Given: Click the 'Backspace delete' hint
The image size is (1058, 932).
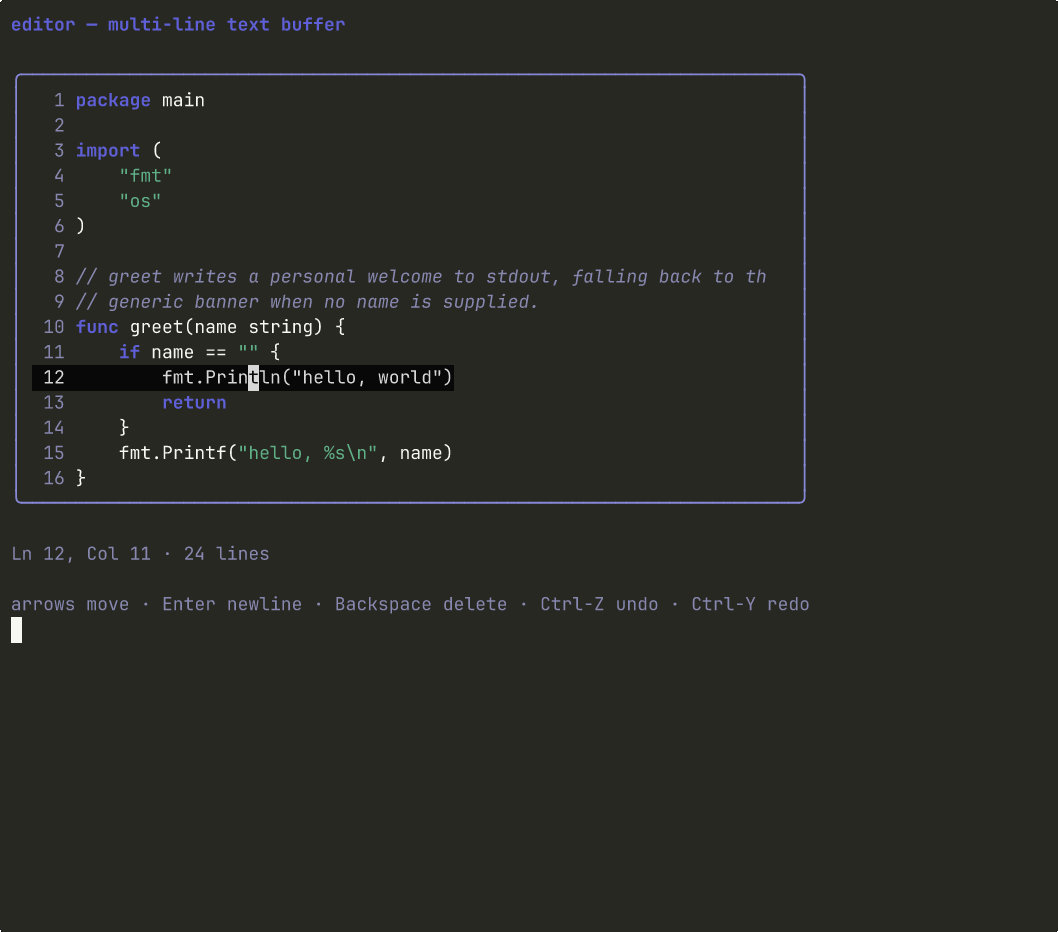Looking at the screenshot, I should (421, 604).
